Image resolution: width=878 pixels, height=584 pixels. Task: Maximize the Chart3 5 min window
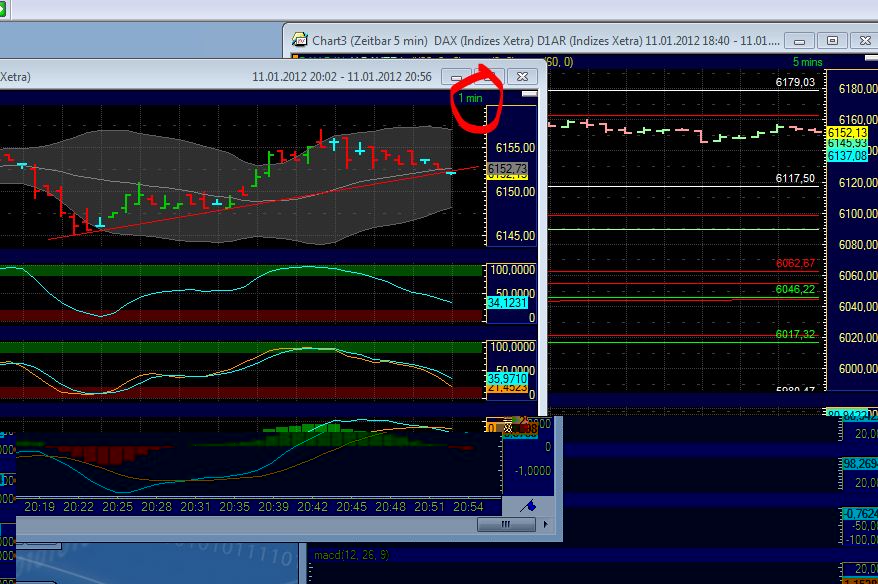(832, 41)
